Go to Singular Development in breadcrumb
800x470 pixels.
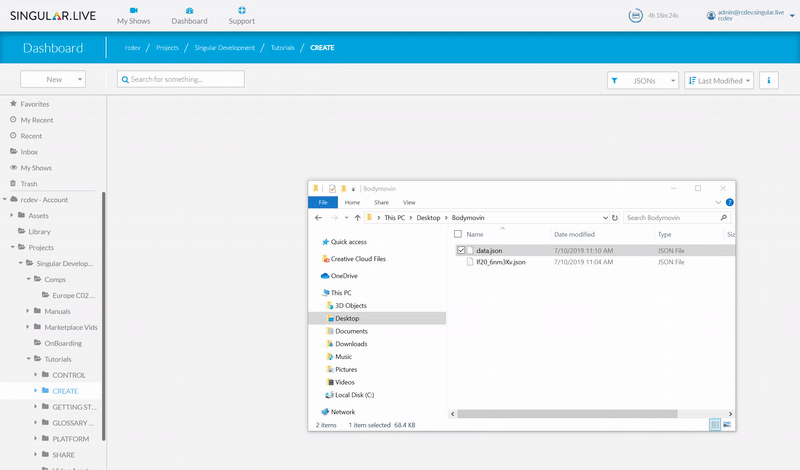[x=224, y=47]
